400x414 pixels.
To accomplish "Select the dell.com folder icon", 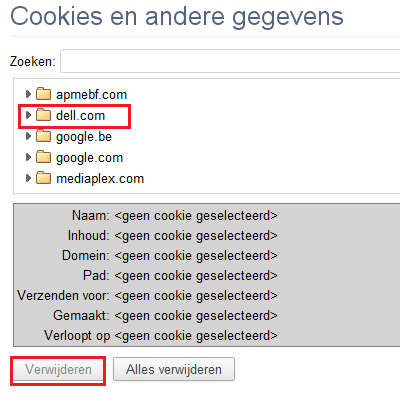I will pos(43,115).
